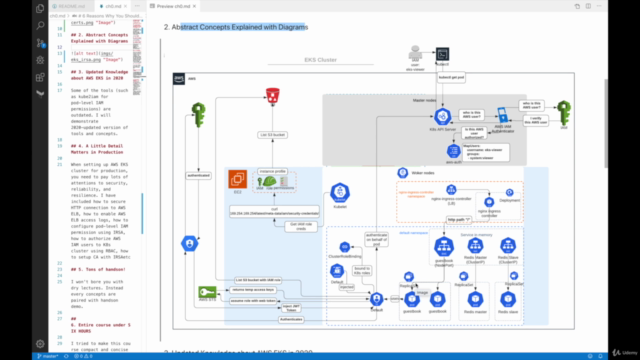This screenshot has width=640, height=360.
Task: Click the '## 5. Tons of handson!' line
Action: pos(98,269)
